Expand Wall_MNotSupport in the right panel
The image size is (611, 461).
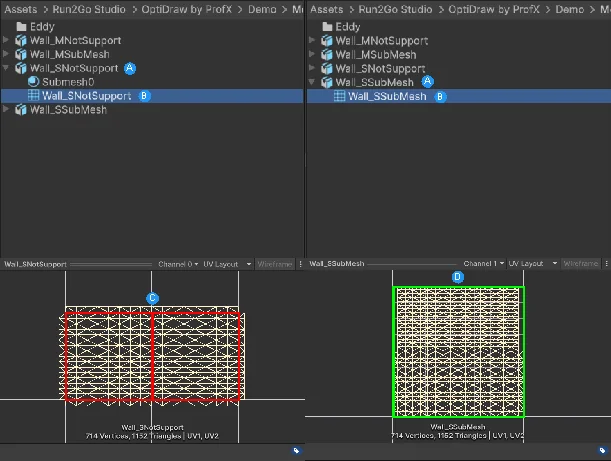coord(312,40)
